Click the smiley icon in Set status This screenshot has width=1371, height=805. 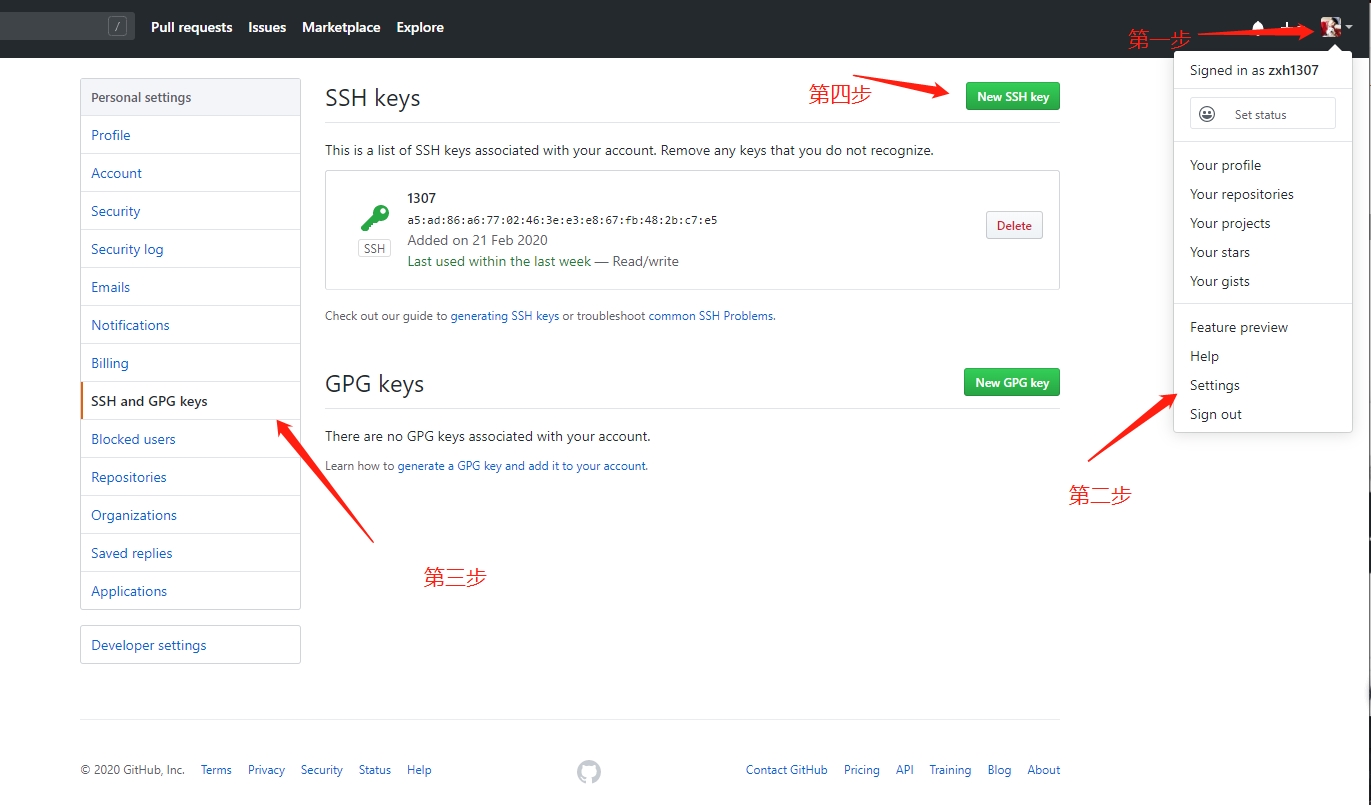point(1207,114)
